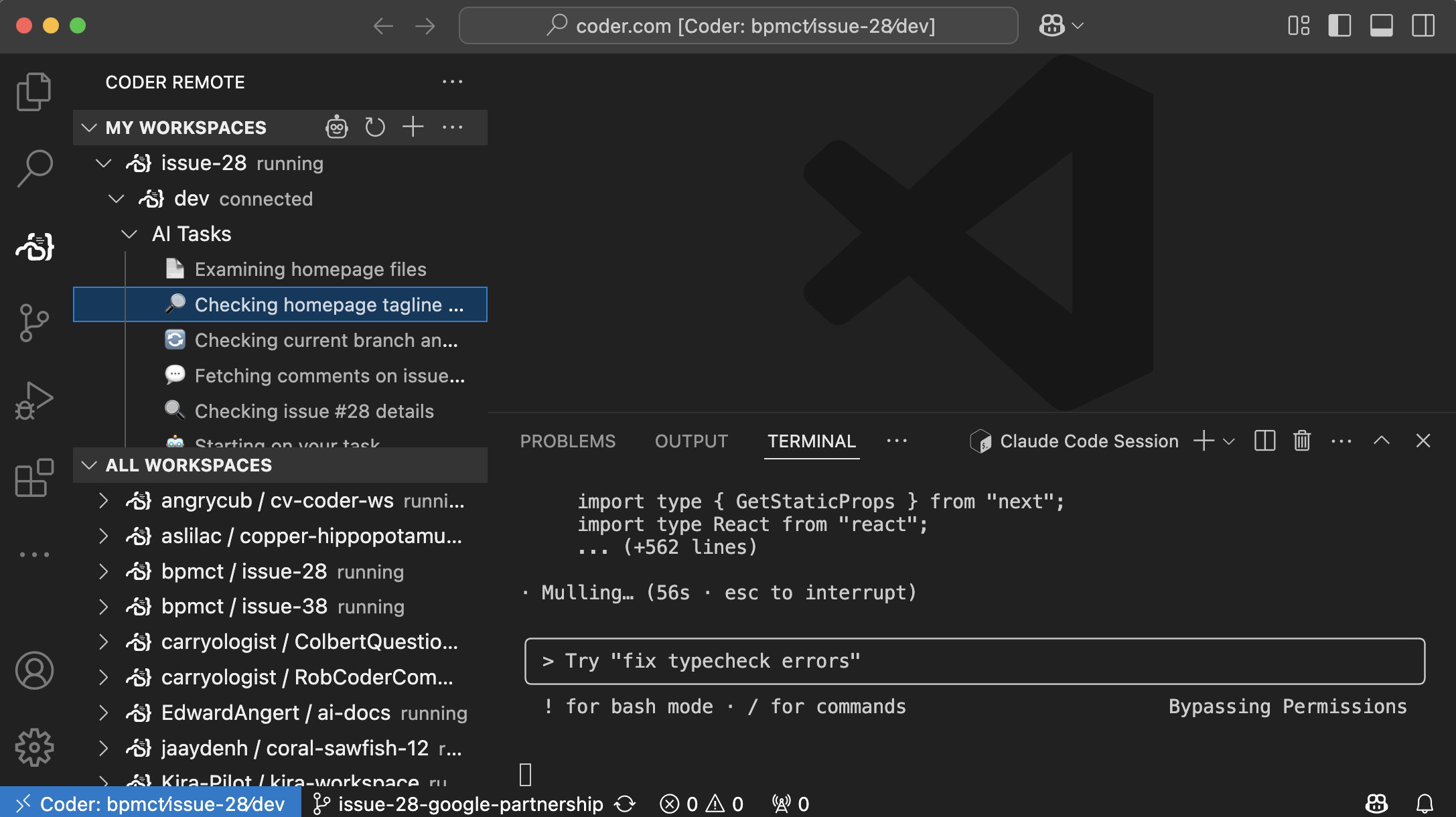The width and height of the screenshot is (1456, 817).
Task: Toggle the bottom panel visibility
Action: point(1380,26)
